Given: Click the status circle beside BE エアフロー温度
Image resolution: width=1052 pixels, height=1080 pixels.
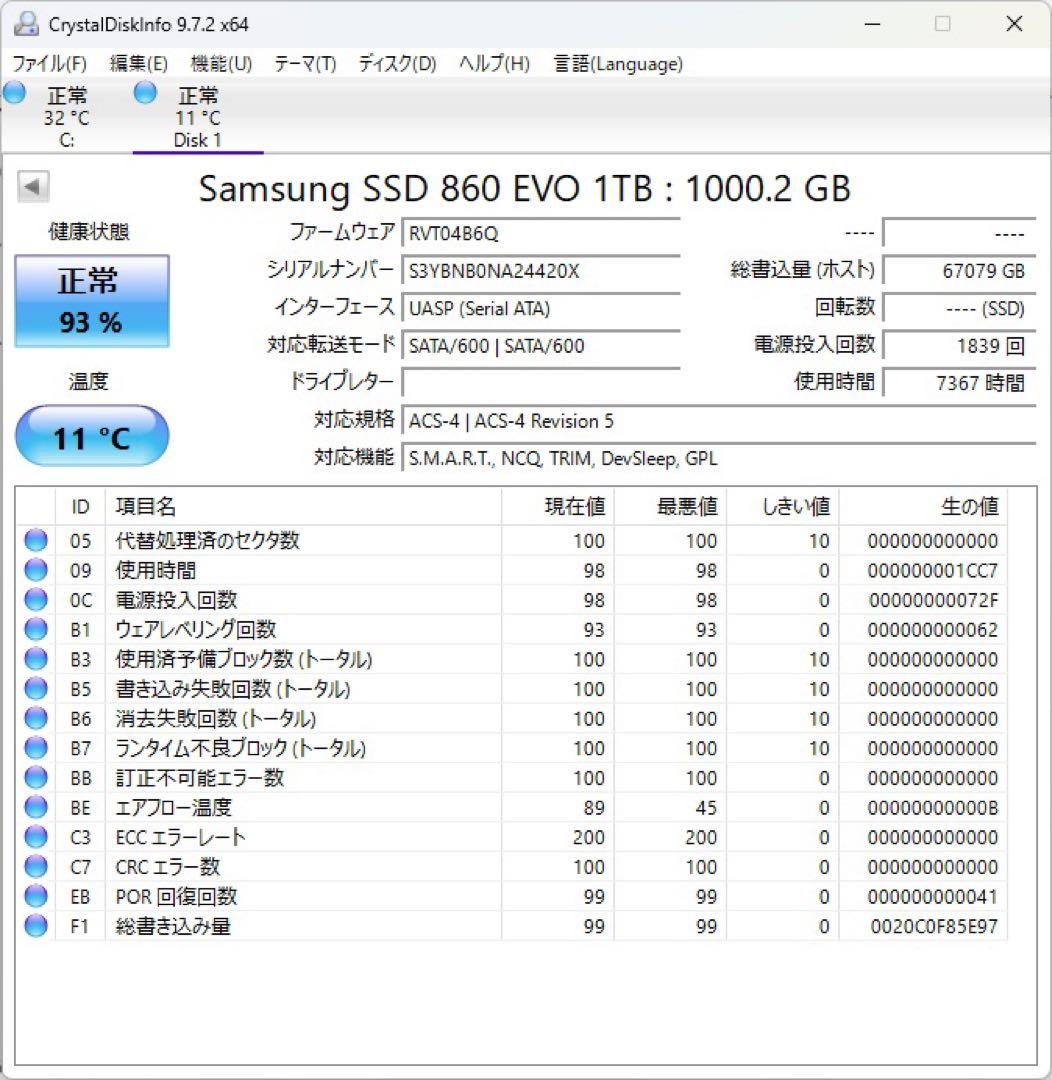Looking at the screenshot, I should (x=35, y=807).
